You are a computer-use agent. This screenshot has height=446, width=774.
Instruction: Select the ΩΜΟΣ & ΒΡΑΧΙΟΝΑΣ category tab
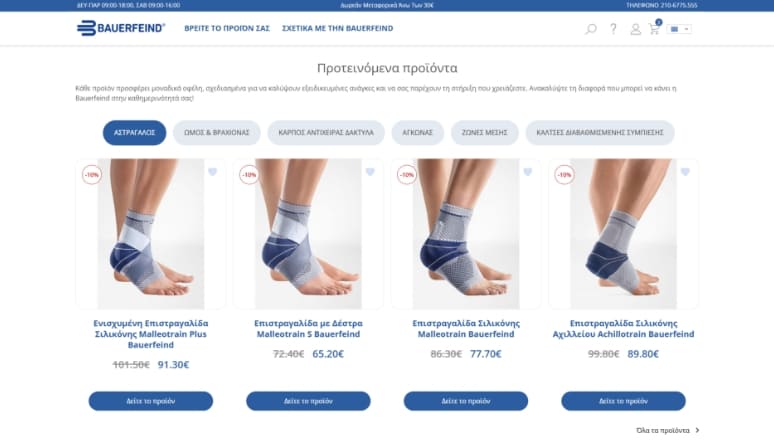click(217, 133)
